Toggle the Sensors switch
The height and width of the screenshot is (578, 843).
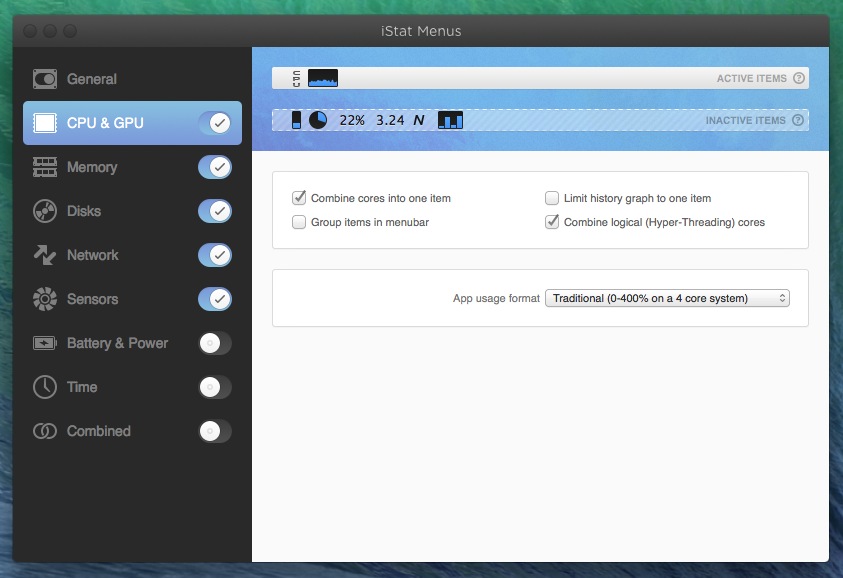215,299
